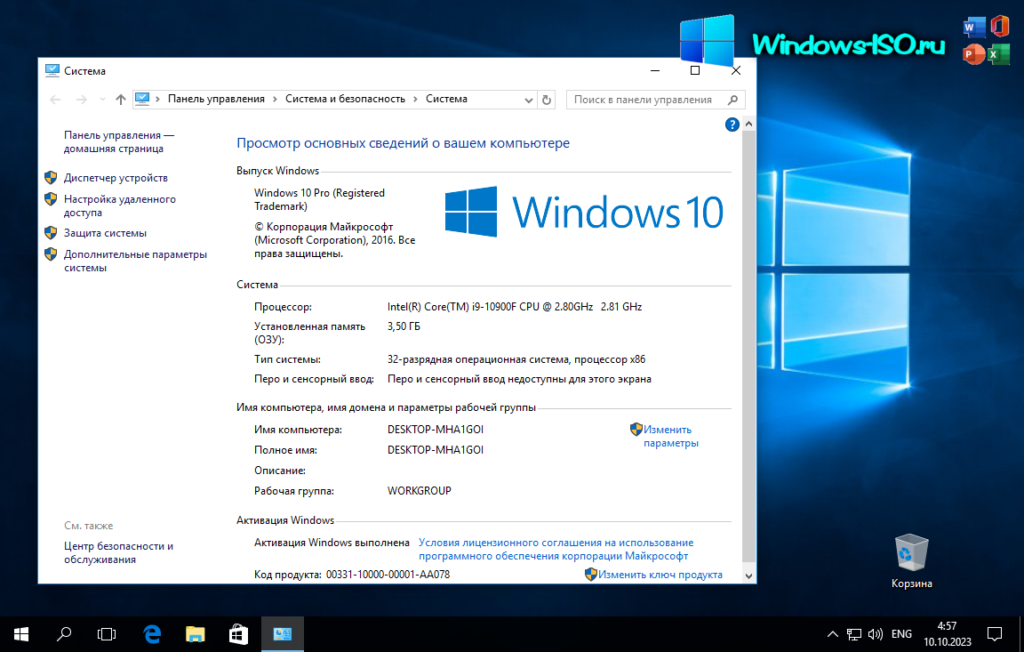Click scrollbar down arrow in System window
Viewport: 1024px width, 652px height.
click(x=749, y=576)
